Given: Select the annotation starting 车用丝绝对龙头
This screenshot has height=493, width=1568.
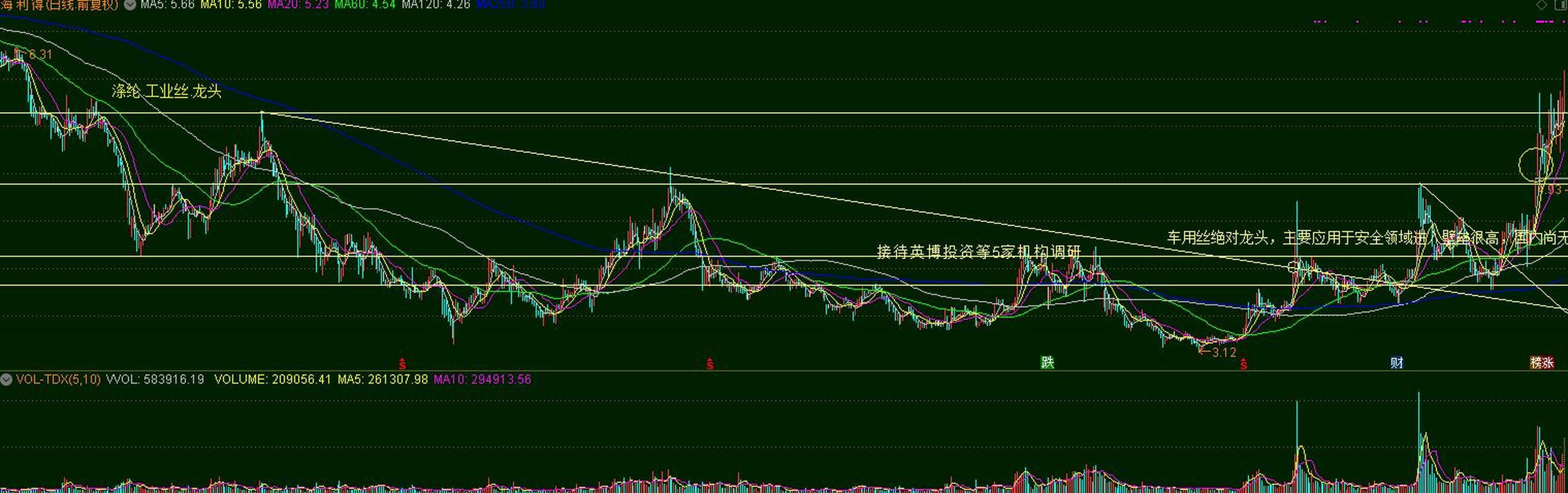Looking at the screenshot, I should point(1367,238).
